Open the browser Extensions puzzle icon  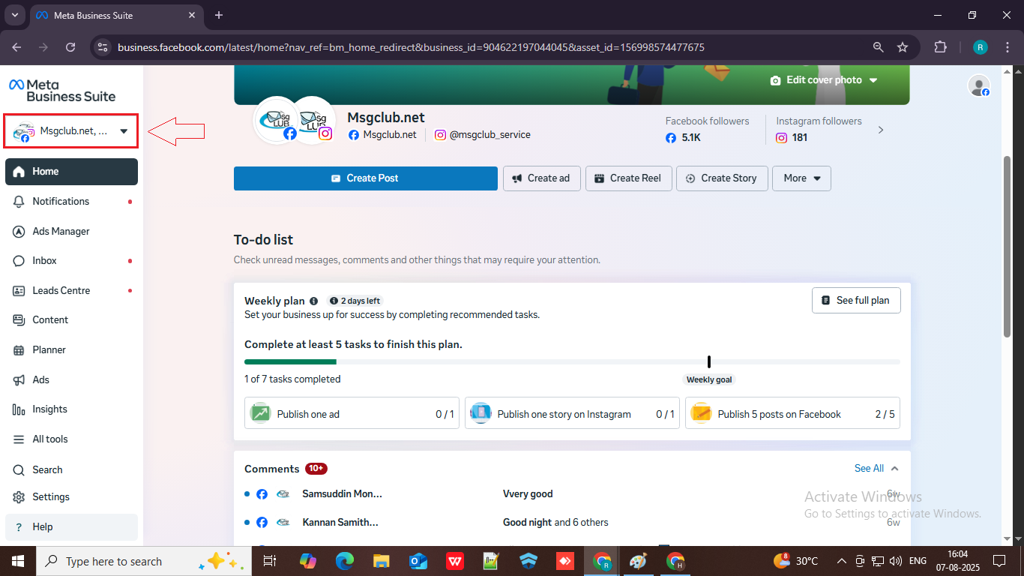point(940,47)
